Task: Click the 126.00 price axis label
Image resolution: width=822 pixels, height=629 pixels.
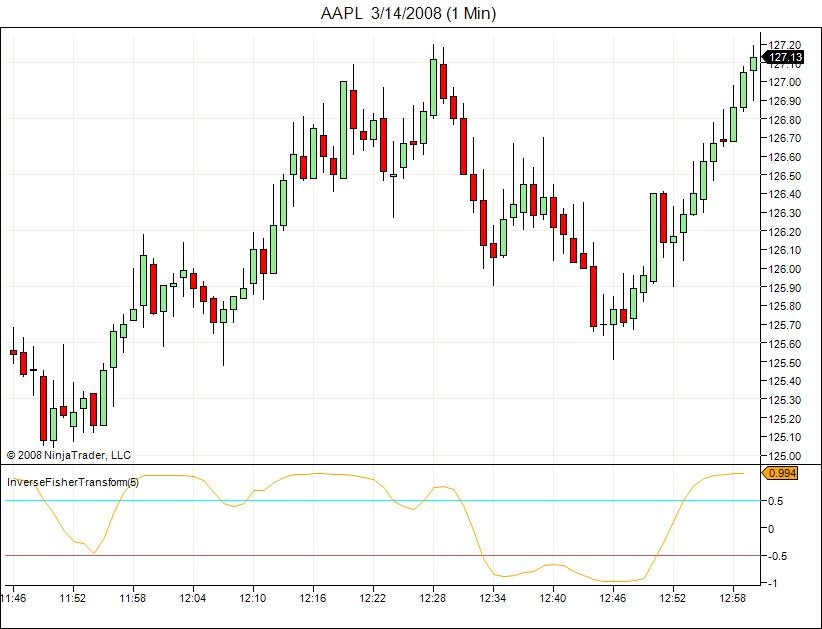Action: [784, 269]
